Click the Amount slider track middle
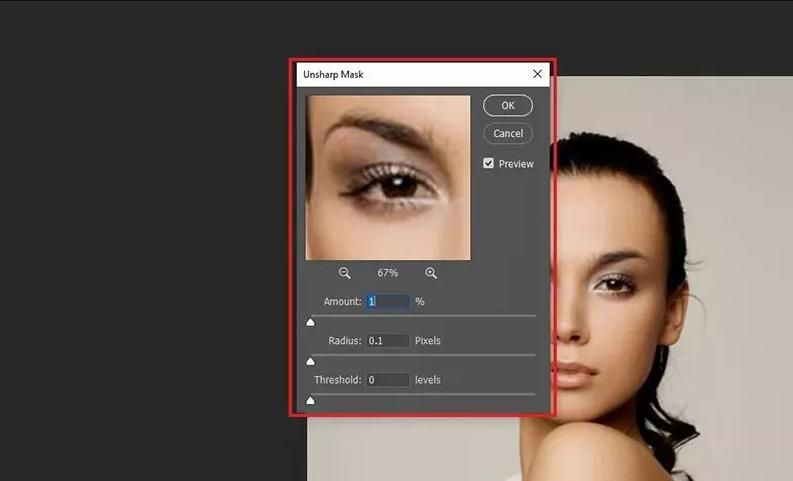The height and width of the screenshot is (481, 793). (423, 316)
